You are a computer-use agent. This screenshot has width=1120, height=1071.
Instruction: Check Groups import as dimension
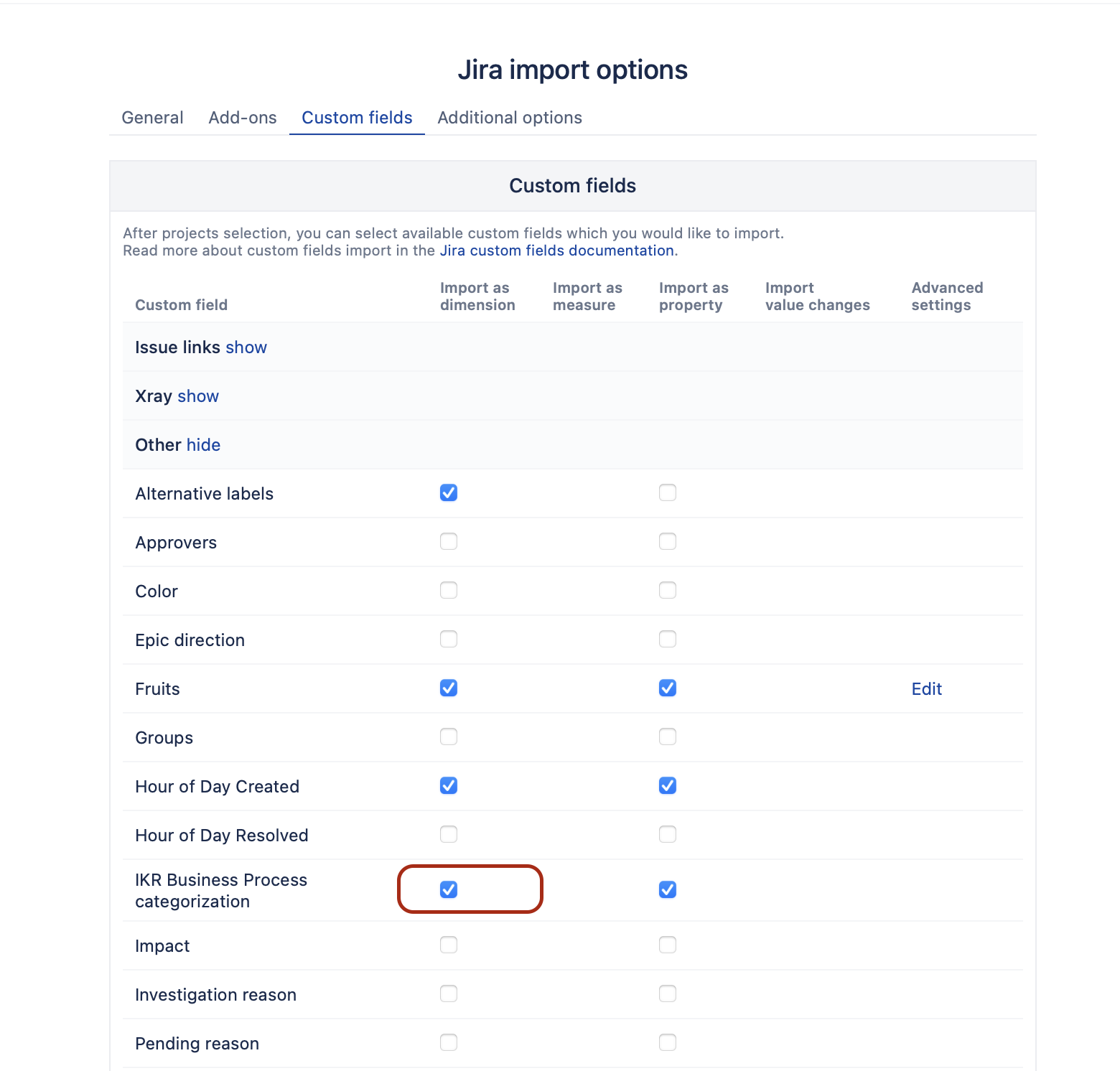(x=449, y=736)
